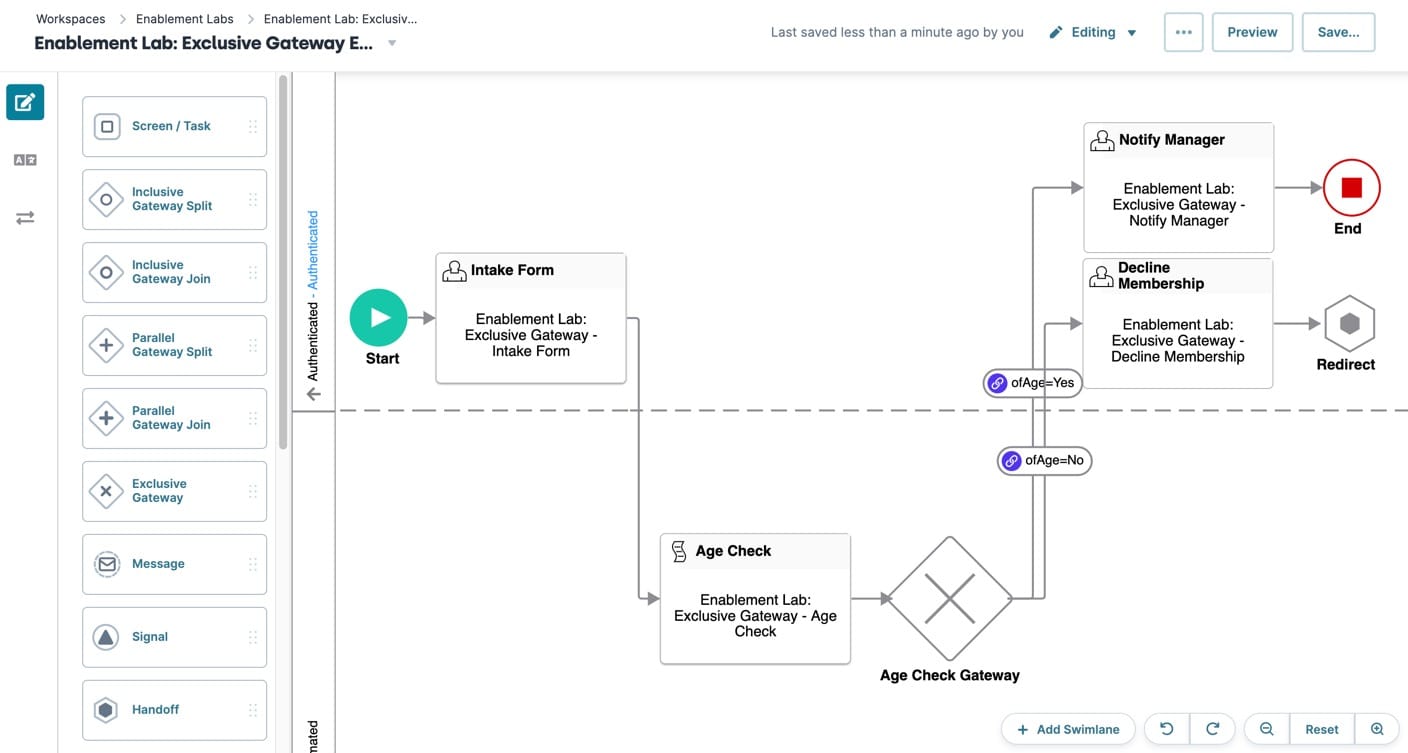This screenshot has width=1408, height=753.
Task: Click the user icon on Intake Form
Action: pos(455,270)
